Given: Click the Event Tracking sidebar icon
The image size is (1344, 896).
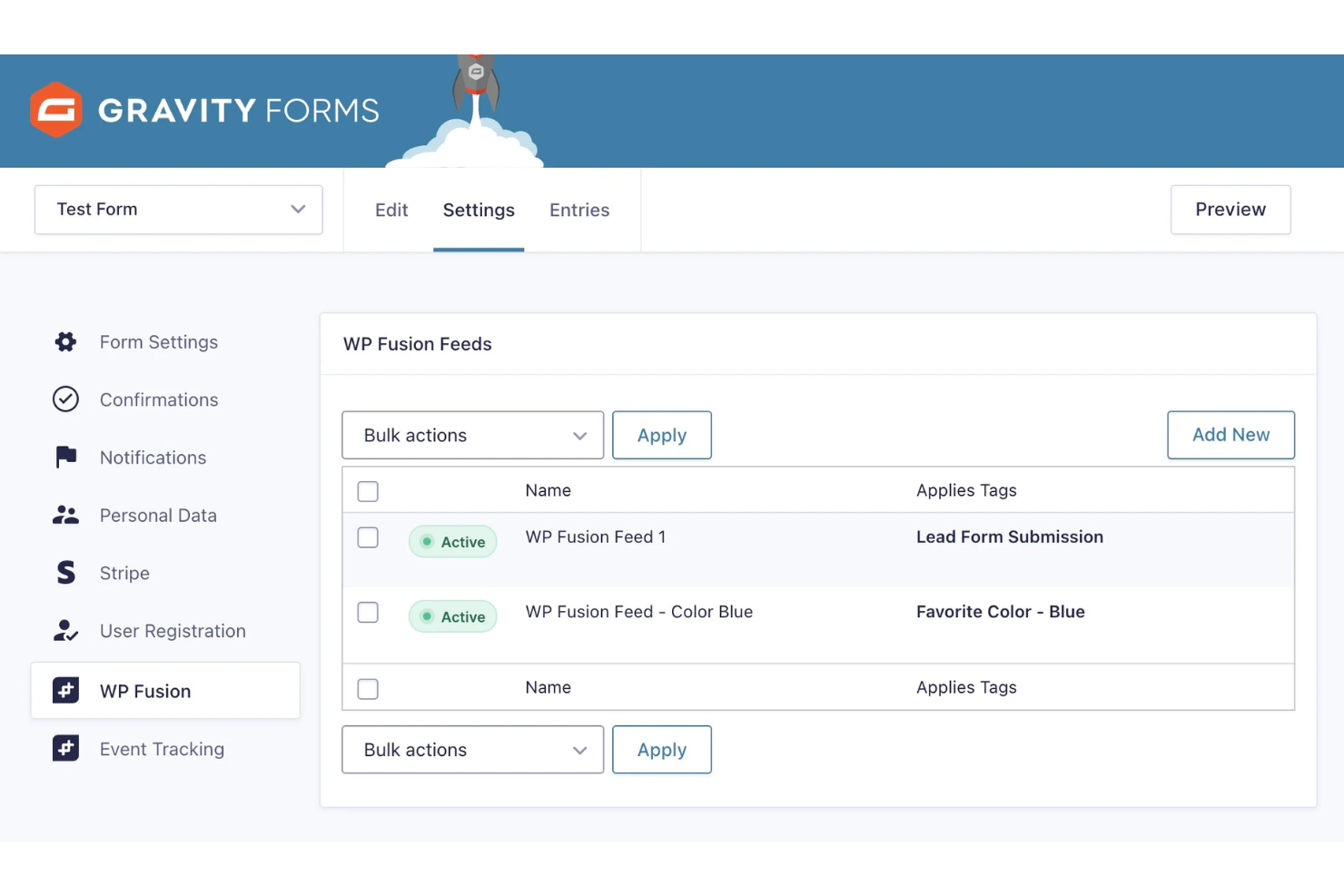Looking at the screenshot, I should pyautogui.click(x=65, y=749).
